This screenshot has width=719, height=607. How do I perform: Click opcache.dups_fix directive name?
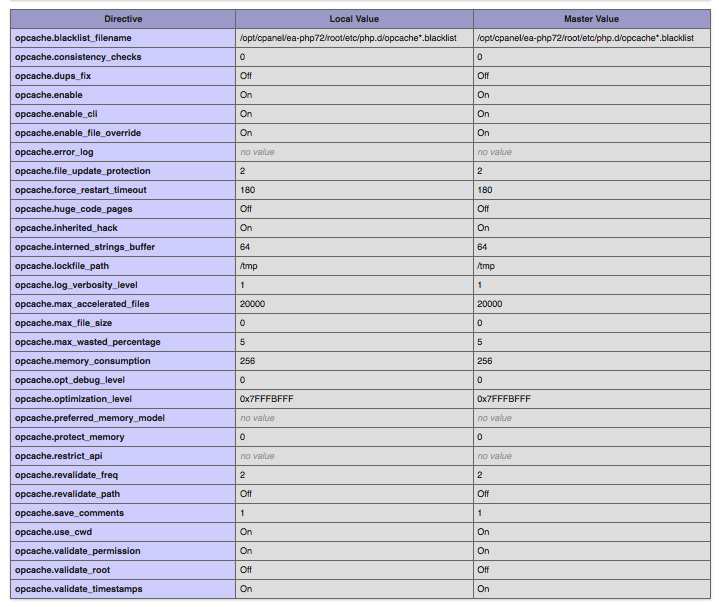[x=53, y=76]
